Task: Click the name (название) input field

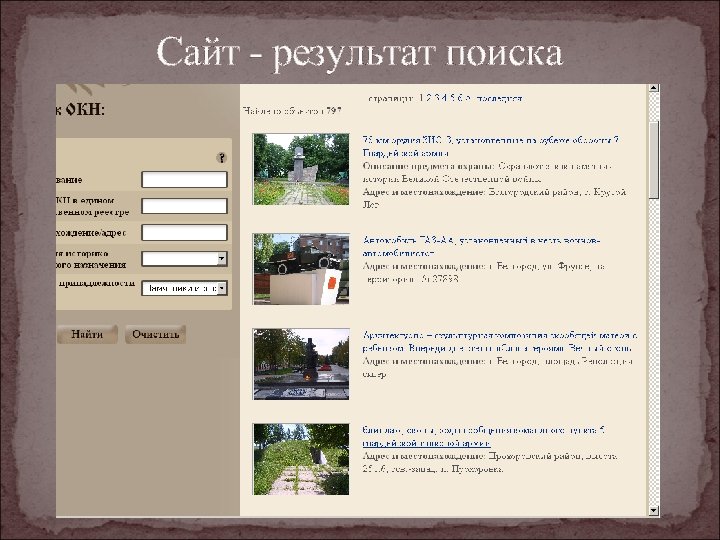Action: 184,180
